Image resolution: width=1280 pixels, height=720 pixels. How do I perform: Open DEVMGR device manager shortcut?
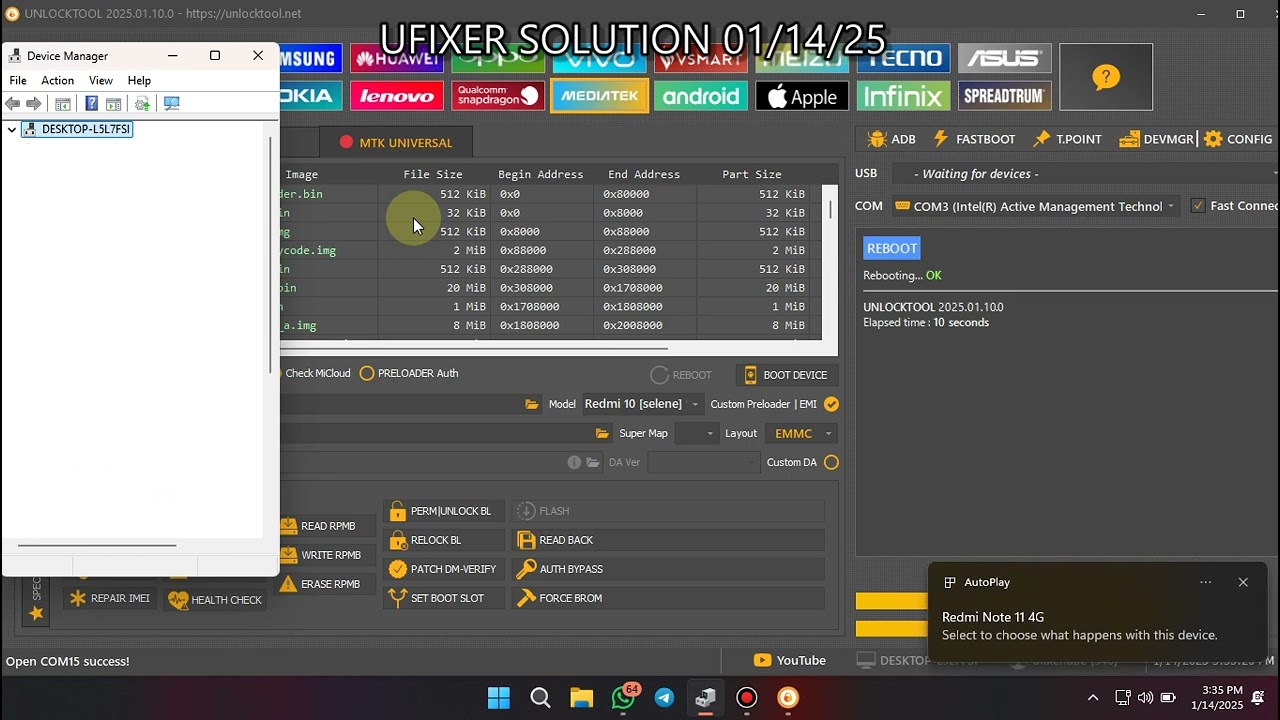pos(1157,139)
